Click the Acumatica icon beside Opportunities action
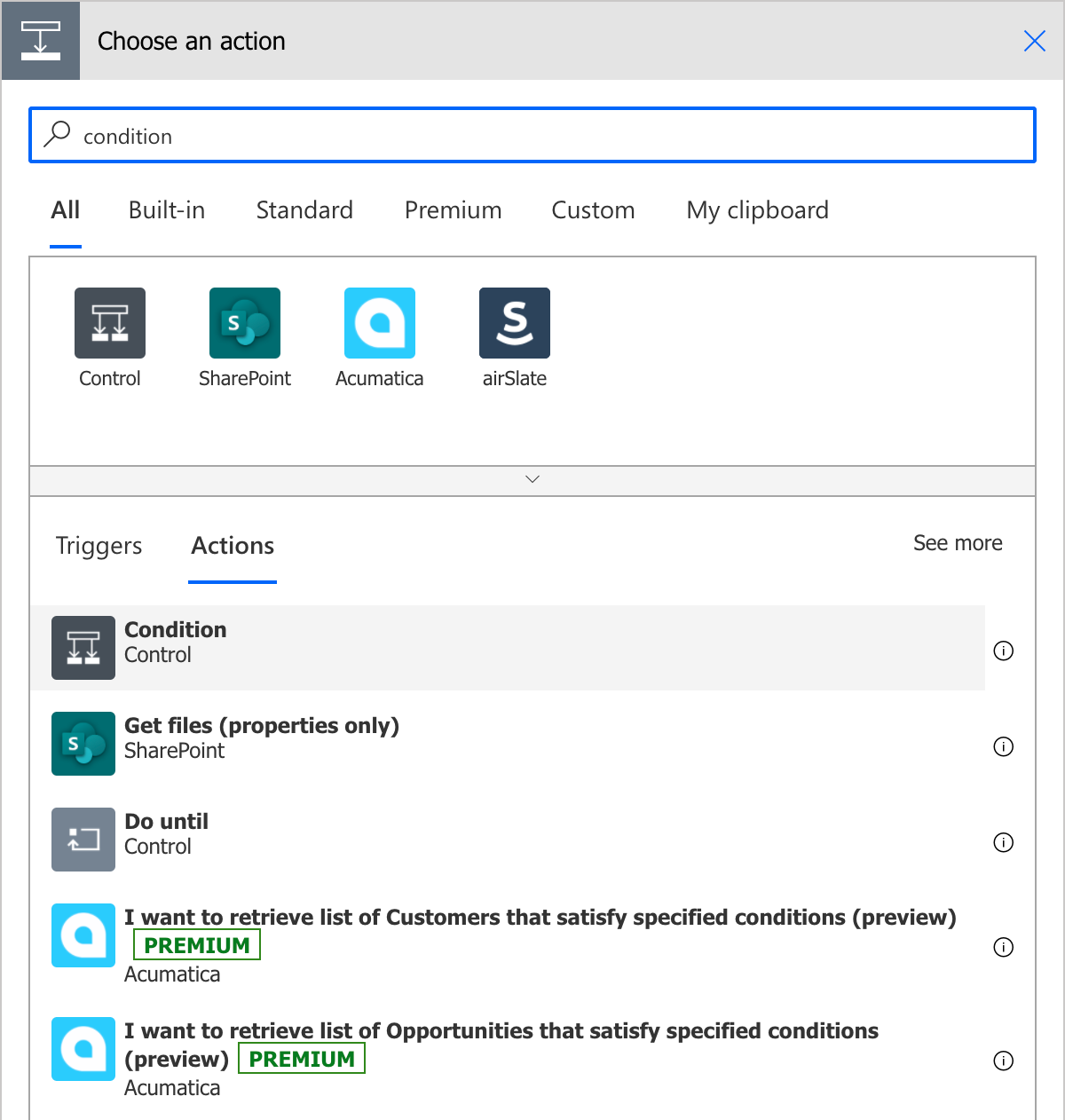1065x1120 pixels. 83,1049
